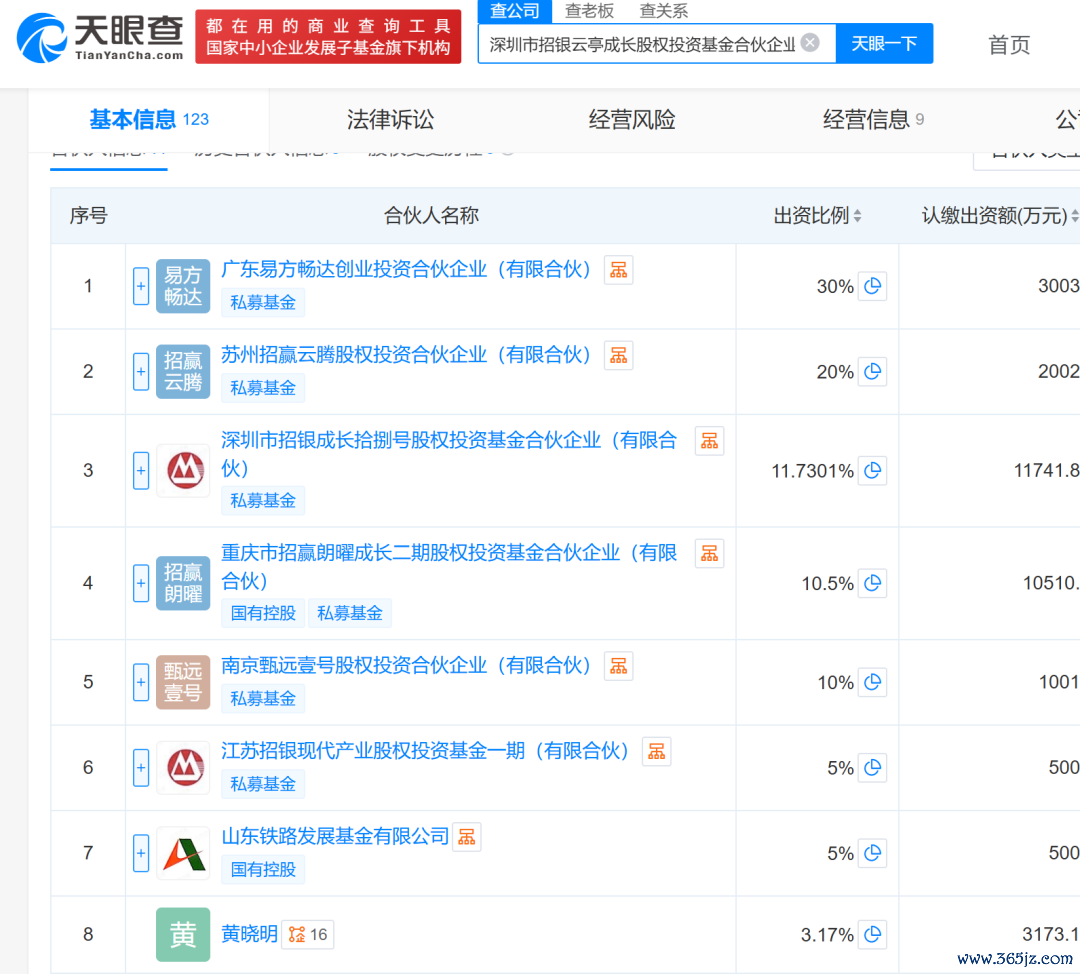Viewport: 1080px width, 974px height.
Task: Open equity structure icon for 重庆市招赢朗曜
Action: (709, 553)
